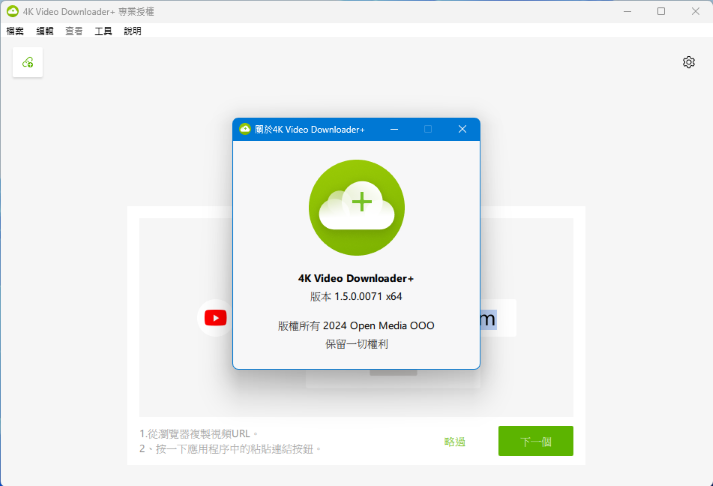Open settings via the gear icon
The height and width of the screenshot is (486, 713).
click(x=689, y=62)
